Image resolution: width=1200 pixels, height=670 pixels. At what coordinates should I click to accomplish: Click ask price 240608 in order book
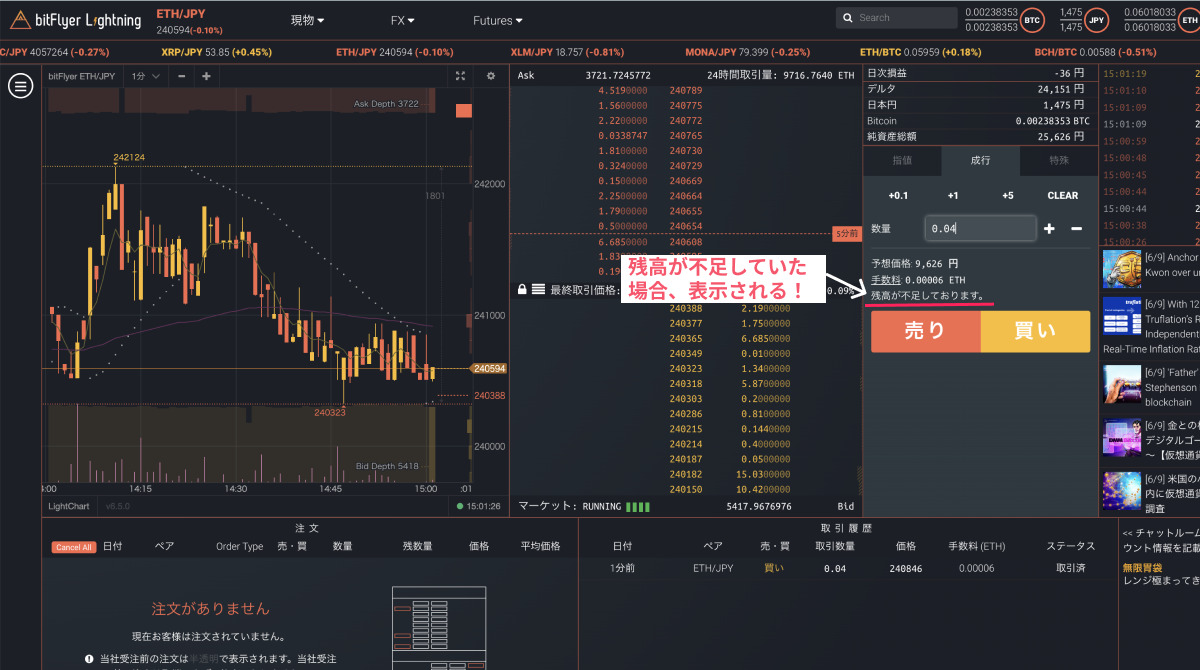pyautogui.click(x=686, y=242)
